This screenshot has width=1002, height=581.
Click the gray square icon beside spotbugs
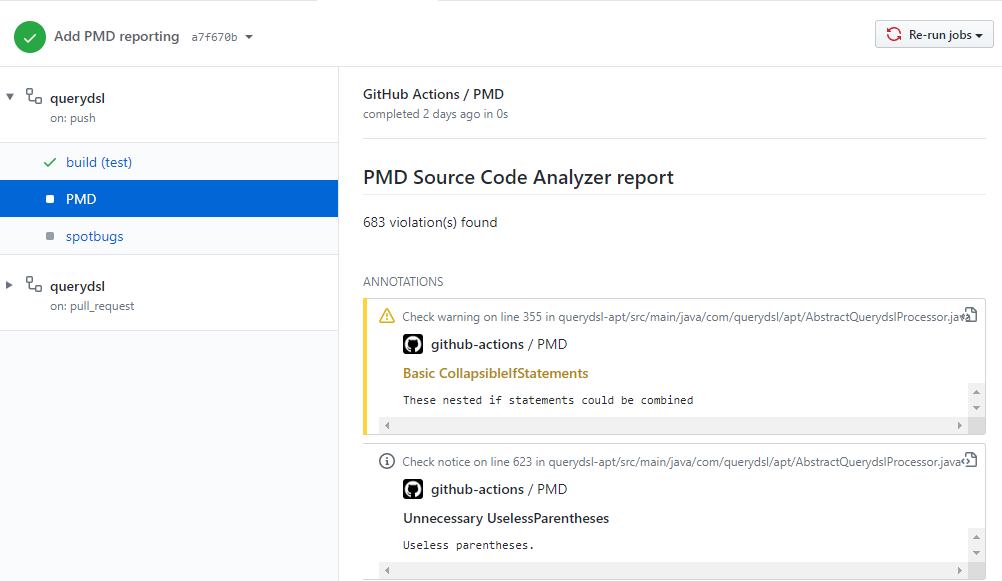pyautogui.click(x=50, y=236)
